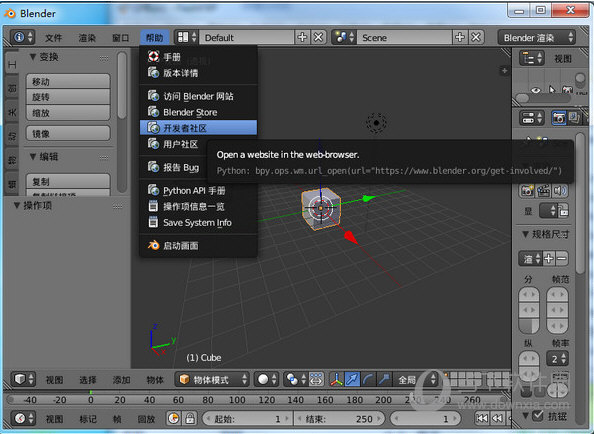Collapse the 变换 transform panel
The image size is (594, 434).
coord(33,57)
